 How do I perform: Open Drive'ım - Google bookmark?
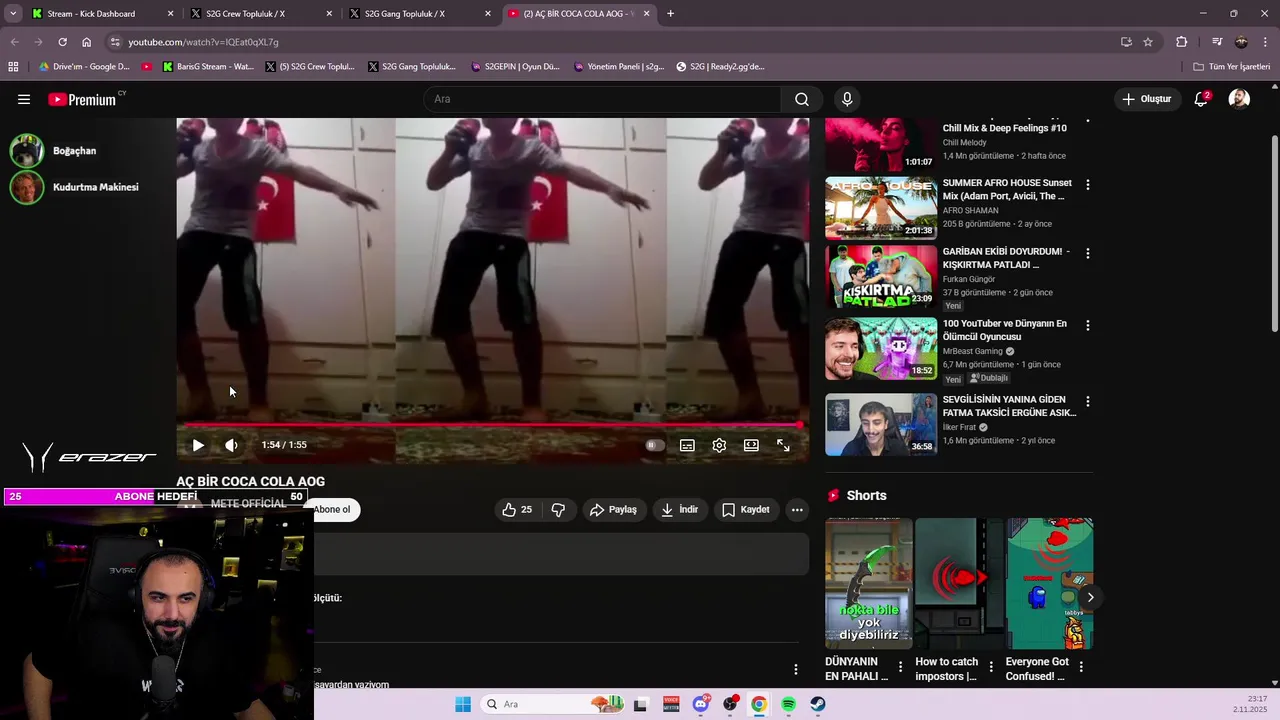[83, 67]
